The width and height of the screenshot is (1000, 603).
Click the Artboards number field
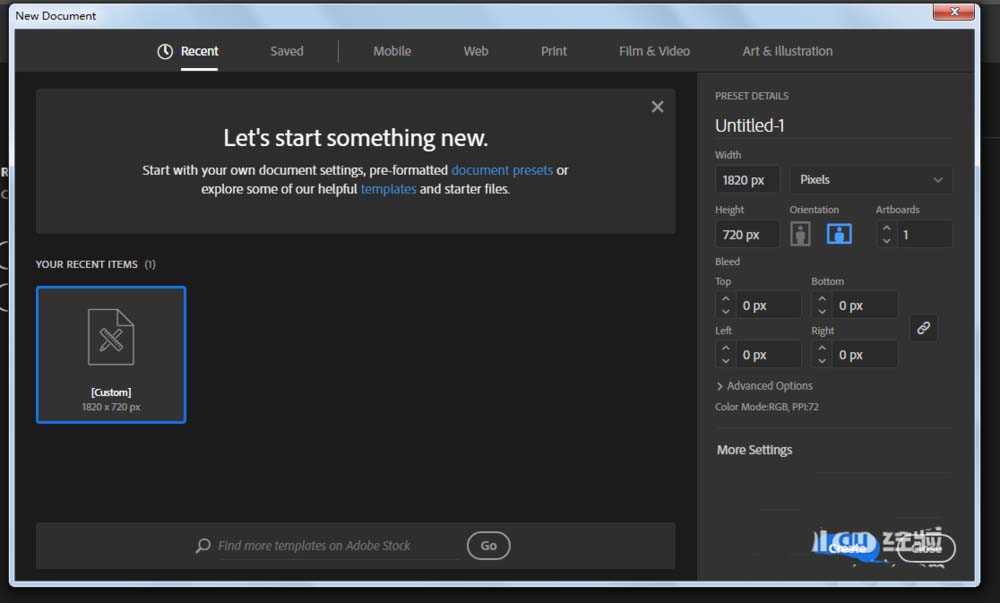coord(925,235)
